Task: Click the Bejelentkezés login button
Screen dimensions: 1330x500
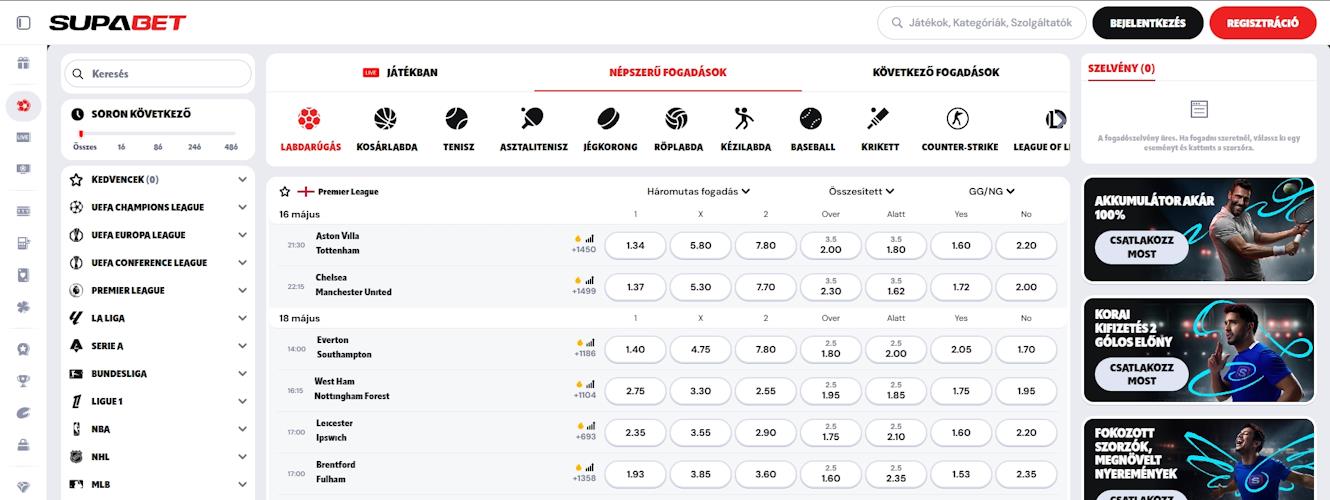Action: coord(1147,22)
